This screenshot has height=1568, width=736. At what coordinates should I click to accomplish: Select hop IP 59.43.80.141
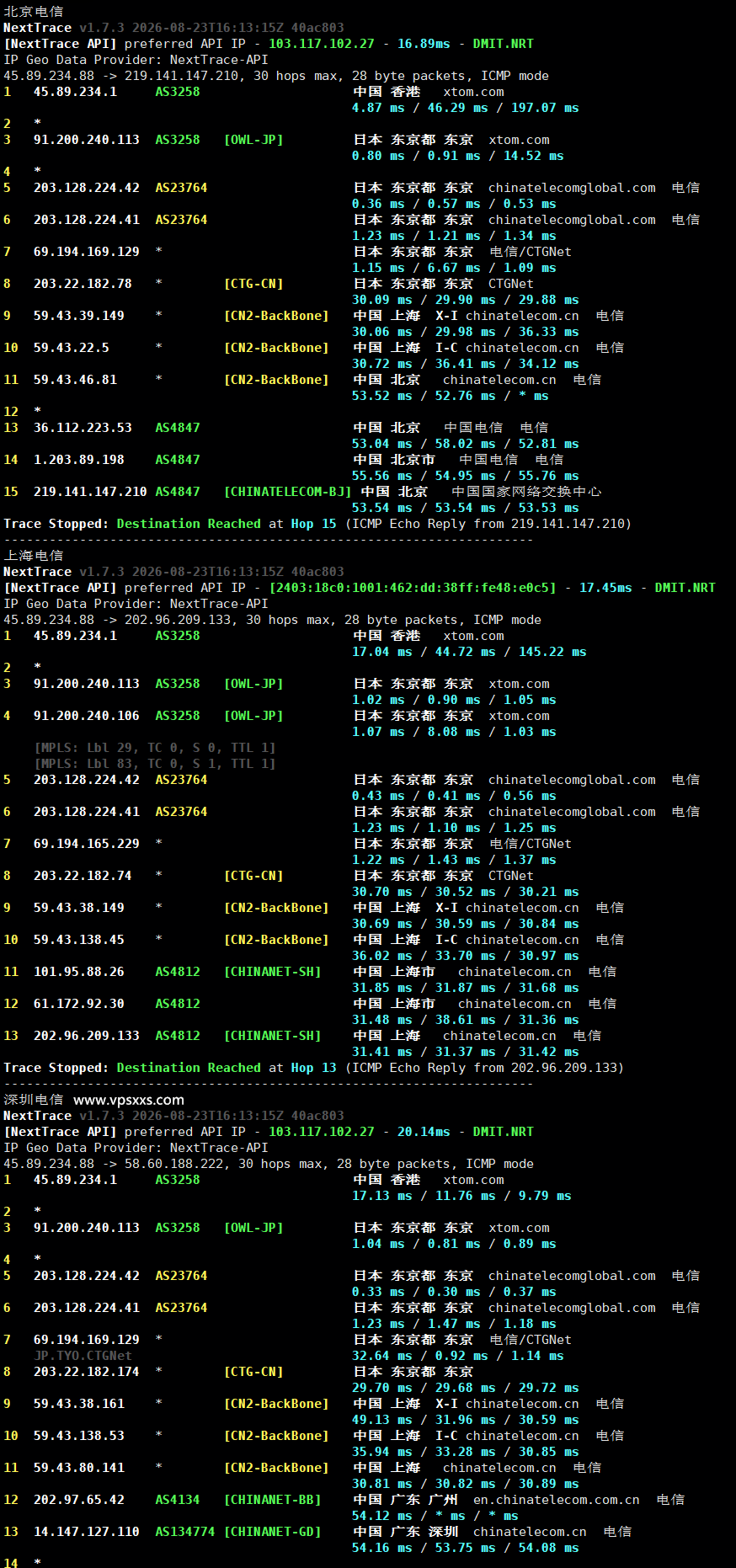tap(79, 1468)
